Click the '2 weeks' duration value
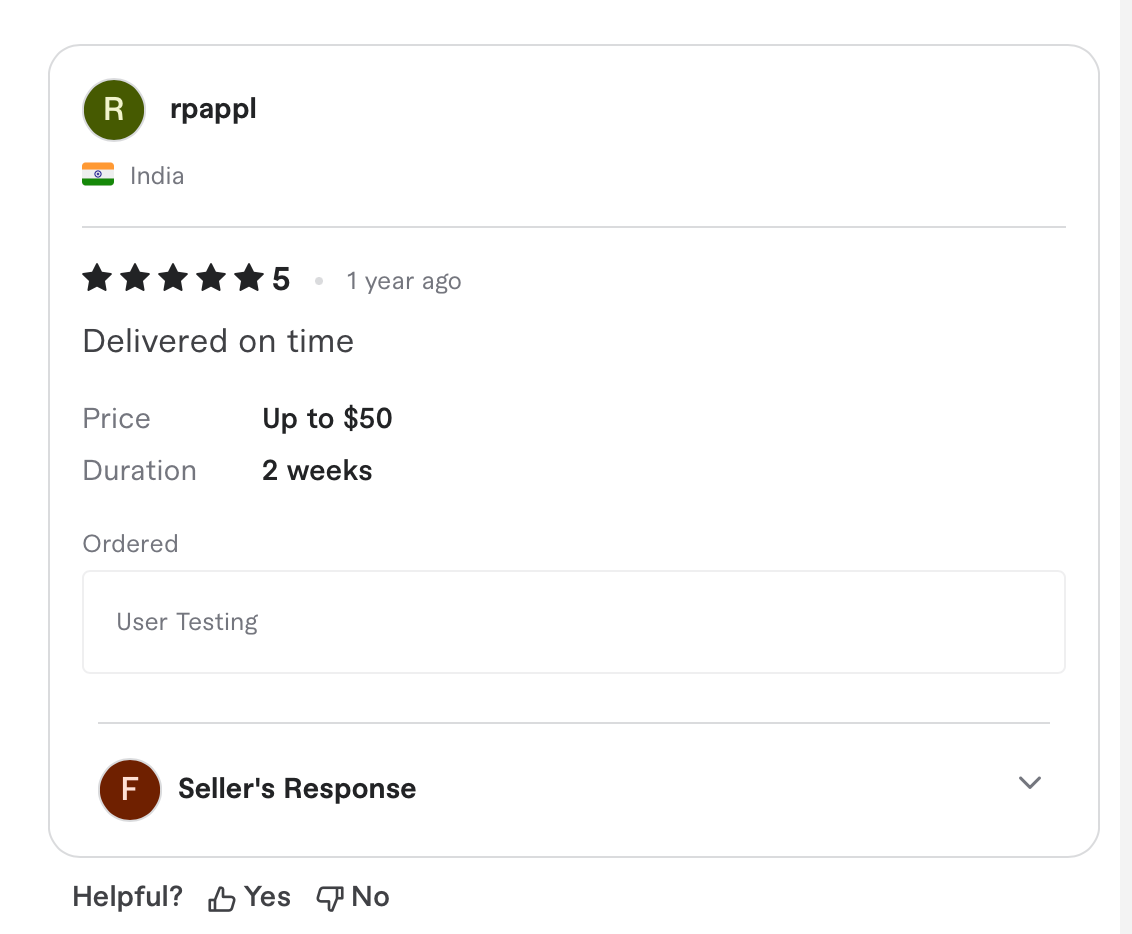The image size is (1132, 934). coord(317,470)
